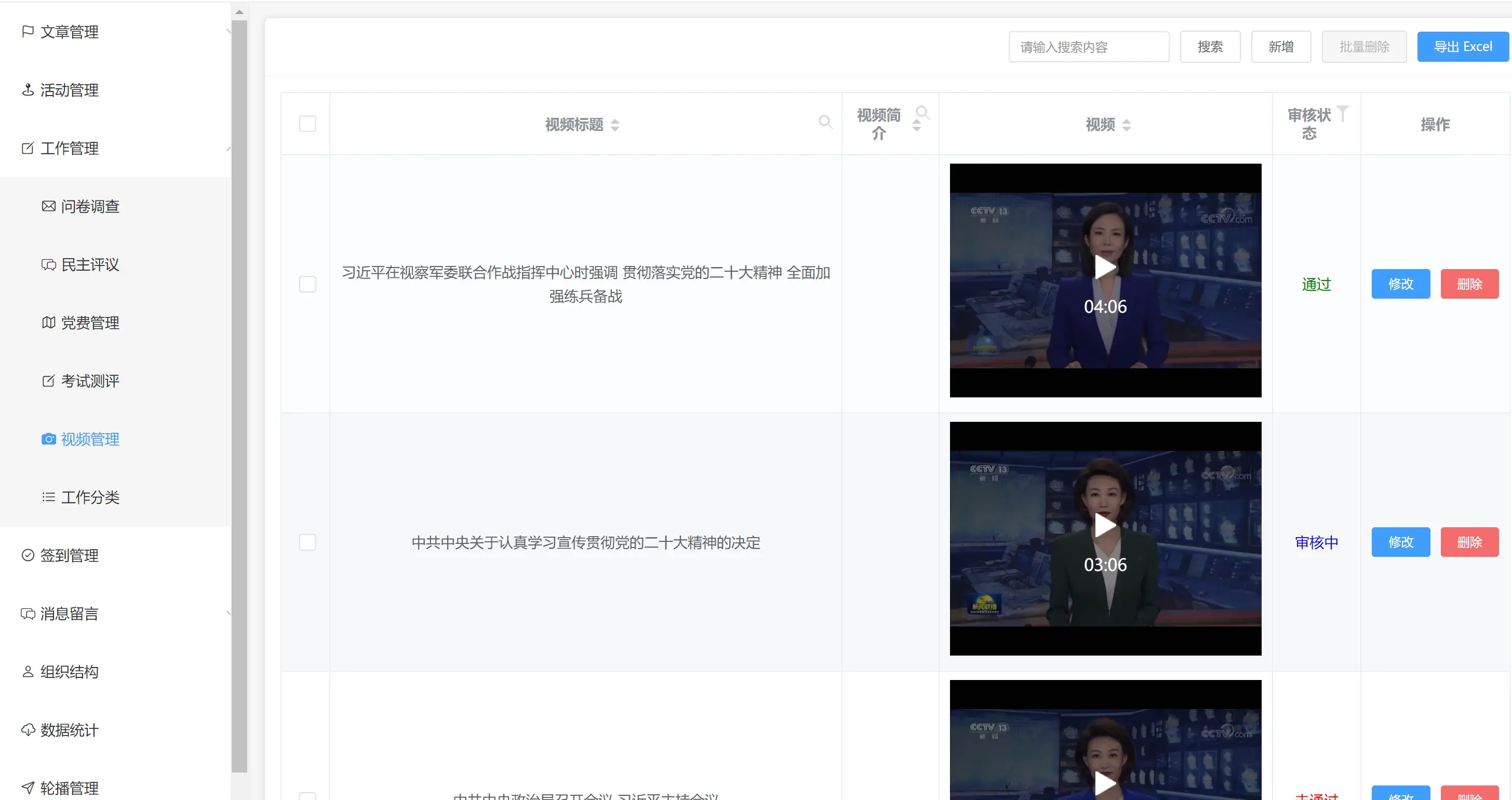The width and height of the screenshot is (1512, 800).
Task: Select the row 习近平在视察军委联合作战指挥中心 checkbox
Action: (307, 284)
